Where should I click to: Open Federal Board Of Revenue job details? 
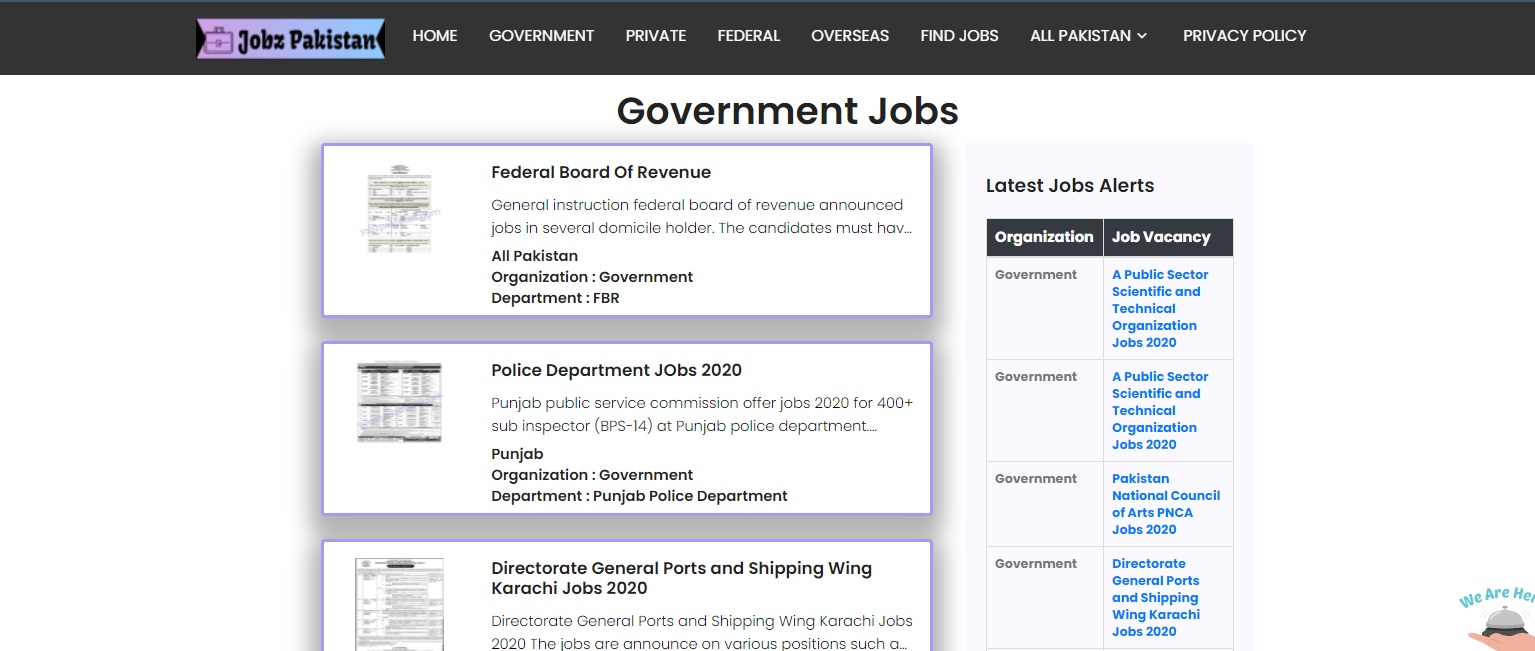pos(600,172)
